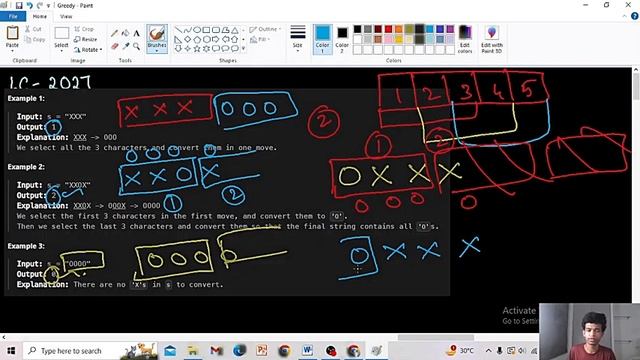Pick the pink color swatch

tap(389, 39)
